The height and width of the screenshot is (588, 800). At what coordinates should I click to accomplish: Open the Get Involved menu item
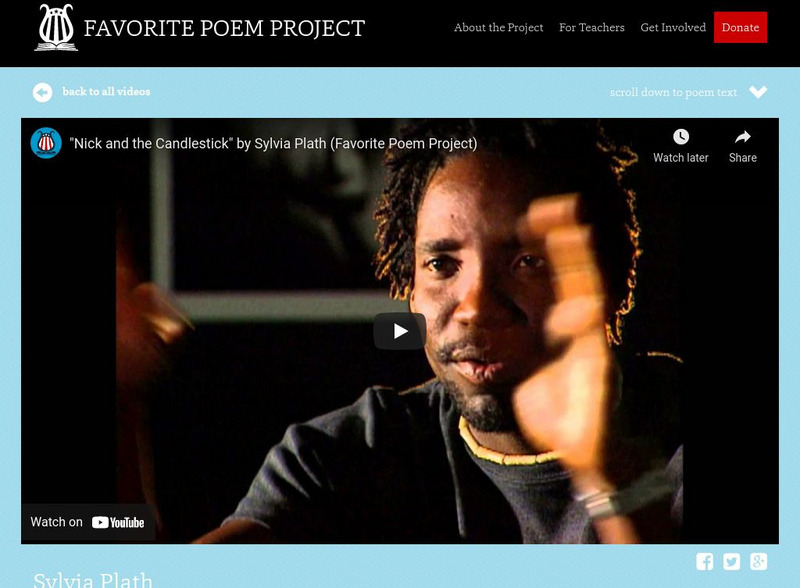click(673, 28)
